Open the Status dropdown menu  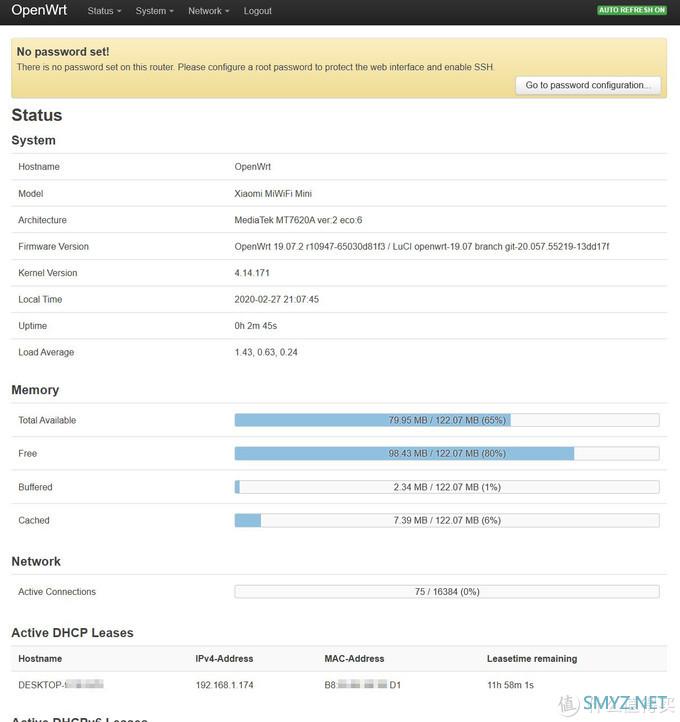105,11
